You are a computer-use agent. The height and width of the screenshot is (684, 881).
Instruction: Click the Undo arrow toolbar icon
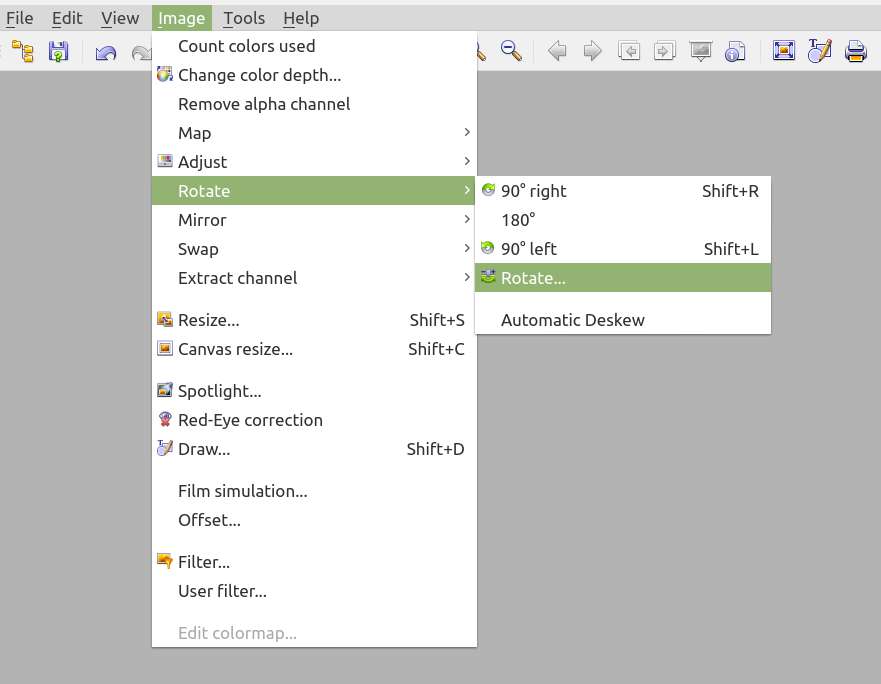tap(106, 53)
